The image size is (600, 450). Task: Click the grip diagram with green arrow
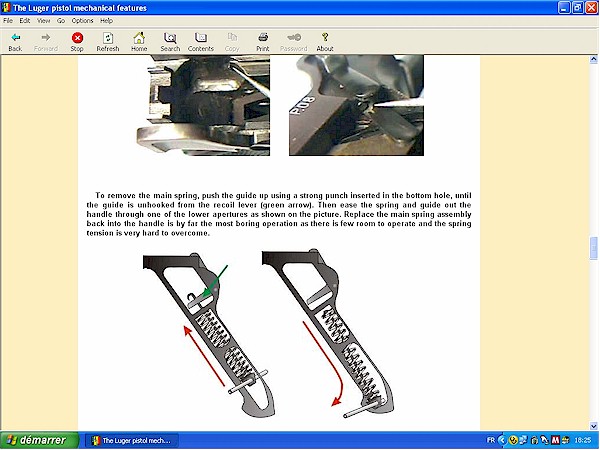click(x=209, y=335)
